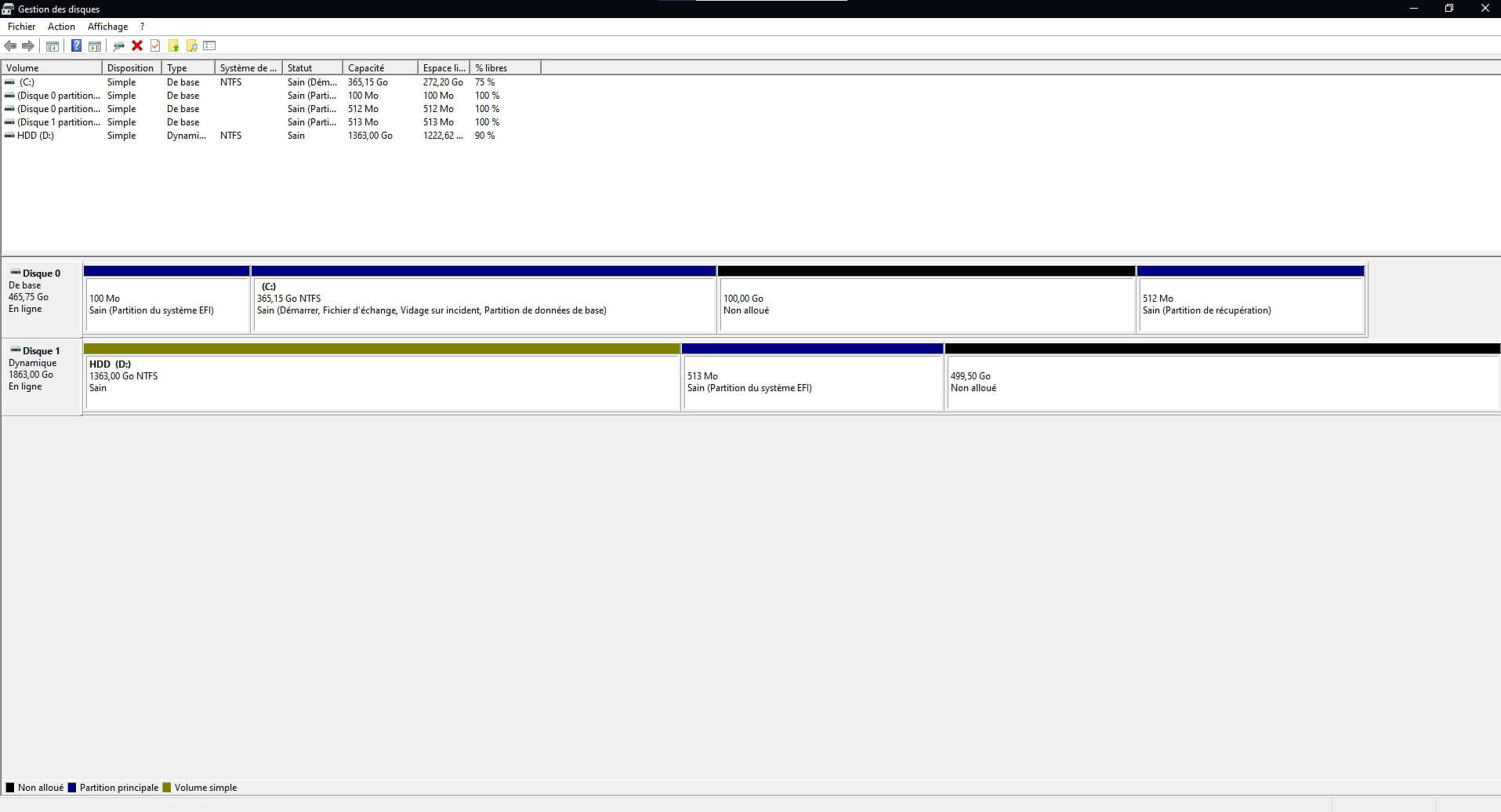This screenshot has width=1501, height=812.
Task: Click the 465,75 Go size label of Disque 0
Action: coord(28,297)
